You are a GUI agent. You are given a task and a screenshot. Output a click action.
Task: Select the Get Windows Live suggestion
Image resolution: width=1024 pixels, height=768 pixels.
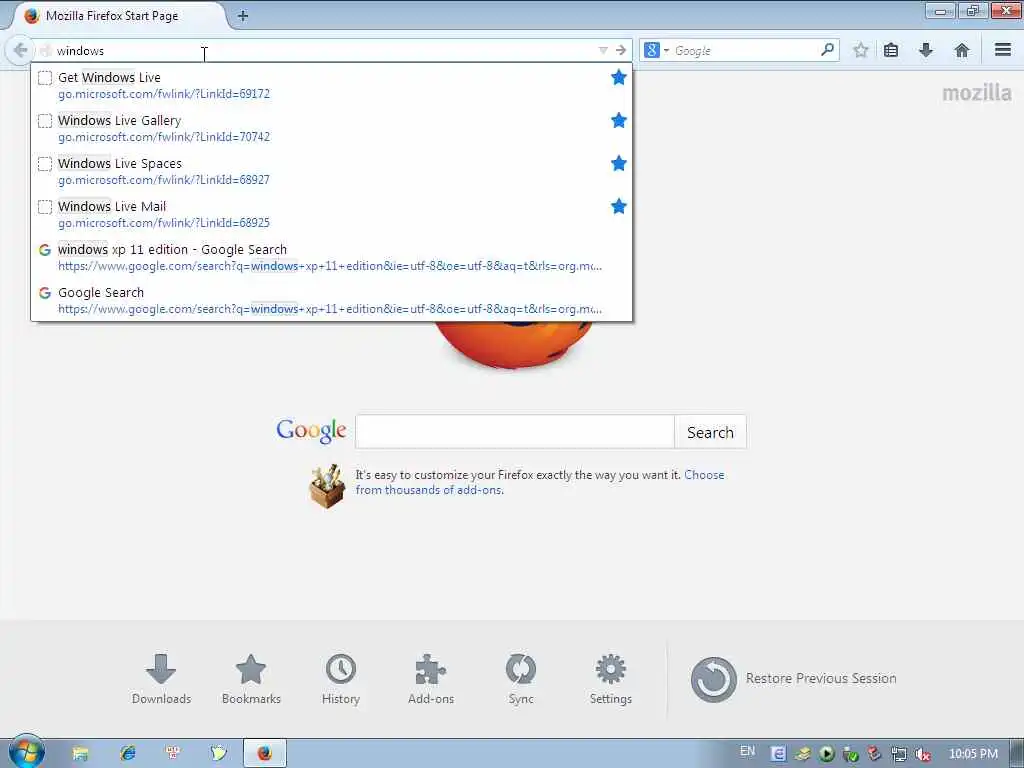(332, 85)
